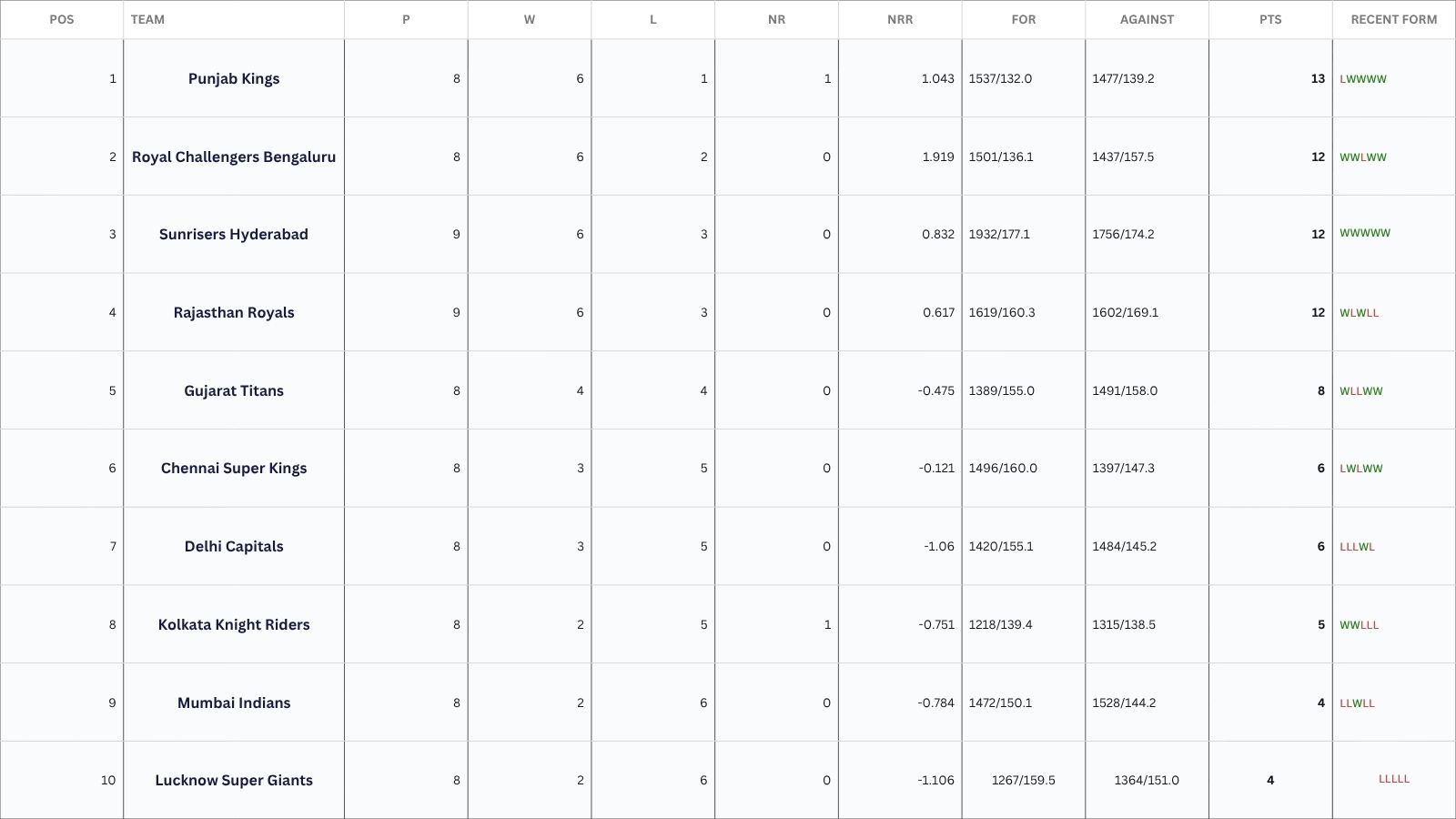View Rajasthan Royals team entry

(234, 312)
